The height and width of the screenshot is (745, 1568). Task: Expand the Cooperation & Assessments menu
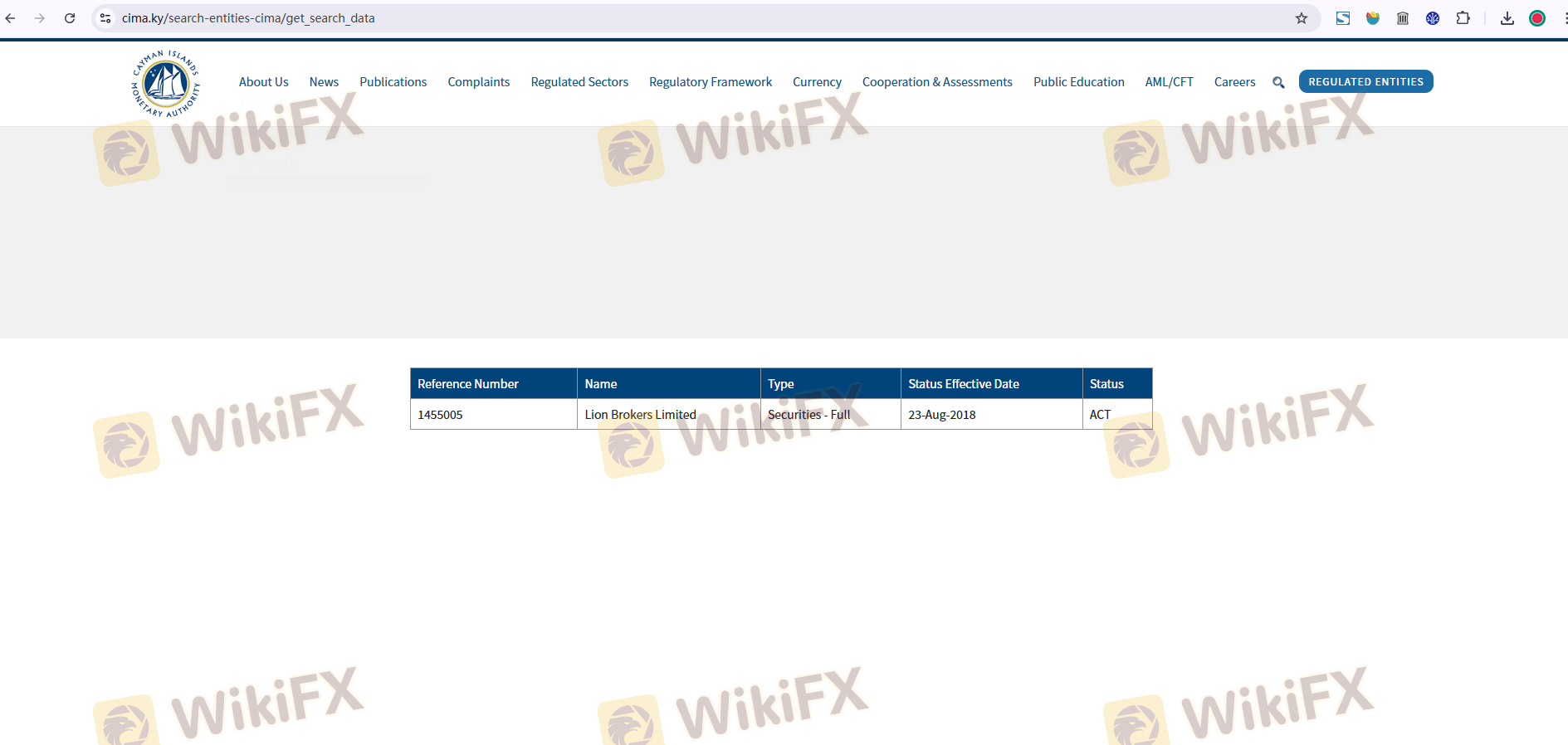coord(936,82)
